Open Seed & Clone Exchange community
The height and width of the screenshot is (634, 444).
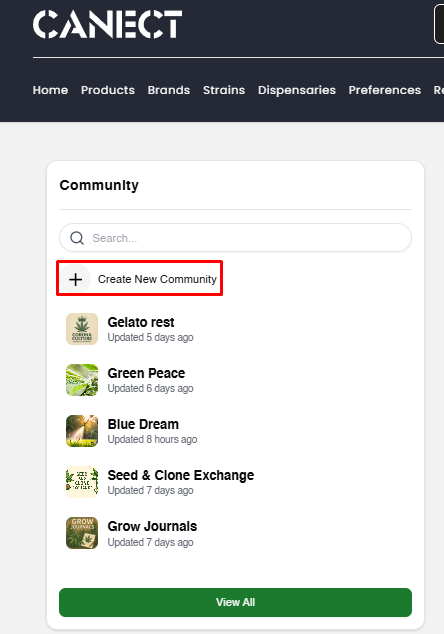pyautogui.click(x=181, y=475)
